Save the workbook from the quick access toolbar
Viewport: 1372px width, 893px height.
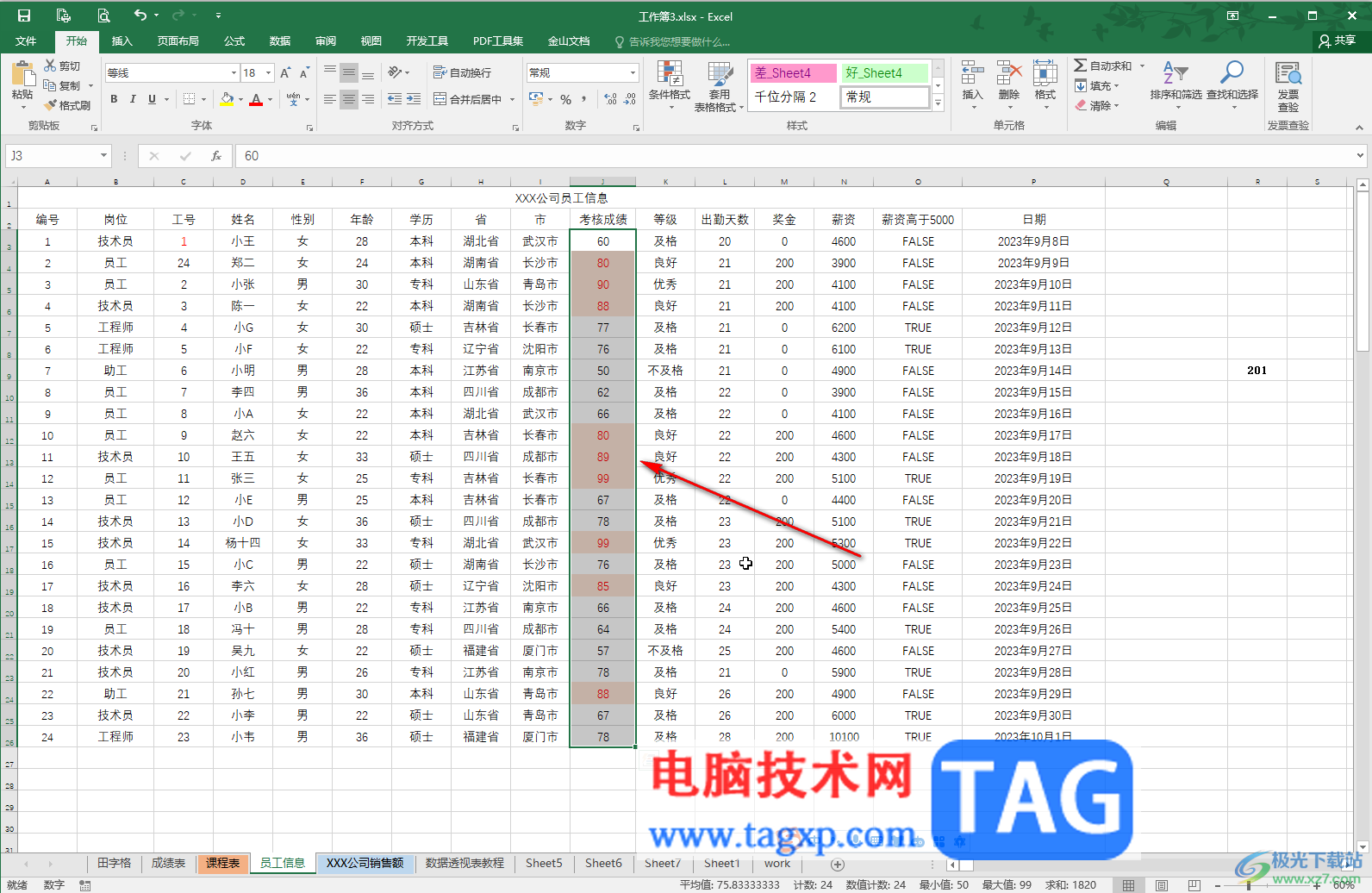click(24, 16)
